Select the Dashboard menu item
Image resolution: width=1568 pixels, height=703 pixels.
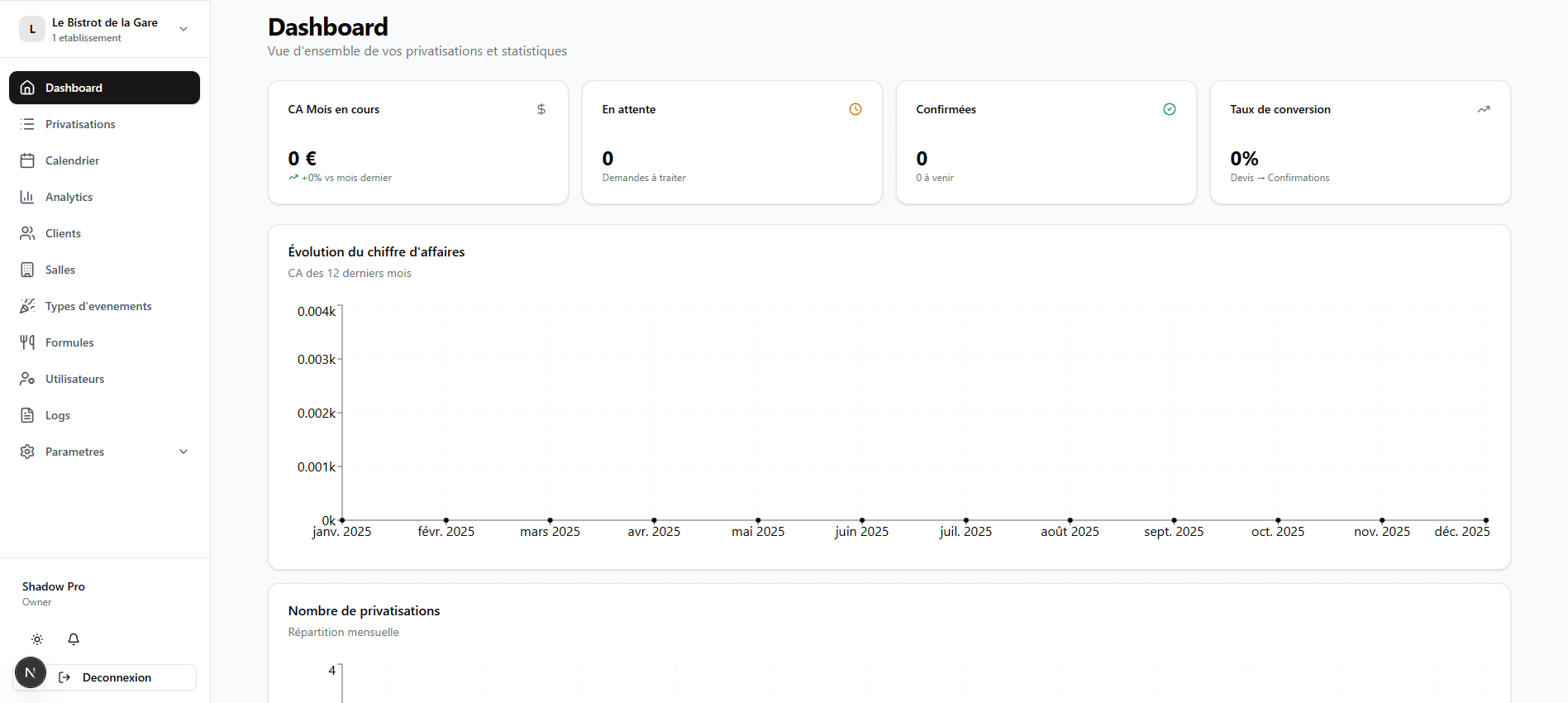(x=104, y=88)
